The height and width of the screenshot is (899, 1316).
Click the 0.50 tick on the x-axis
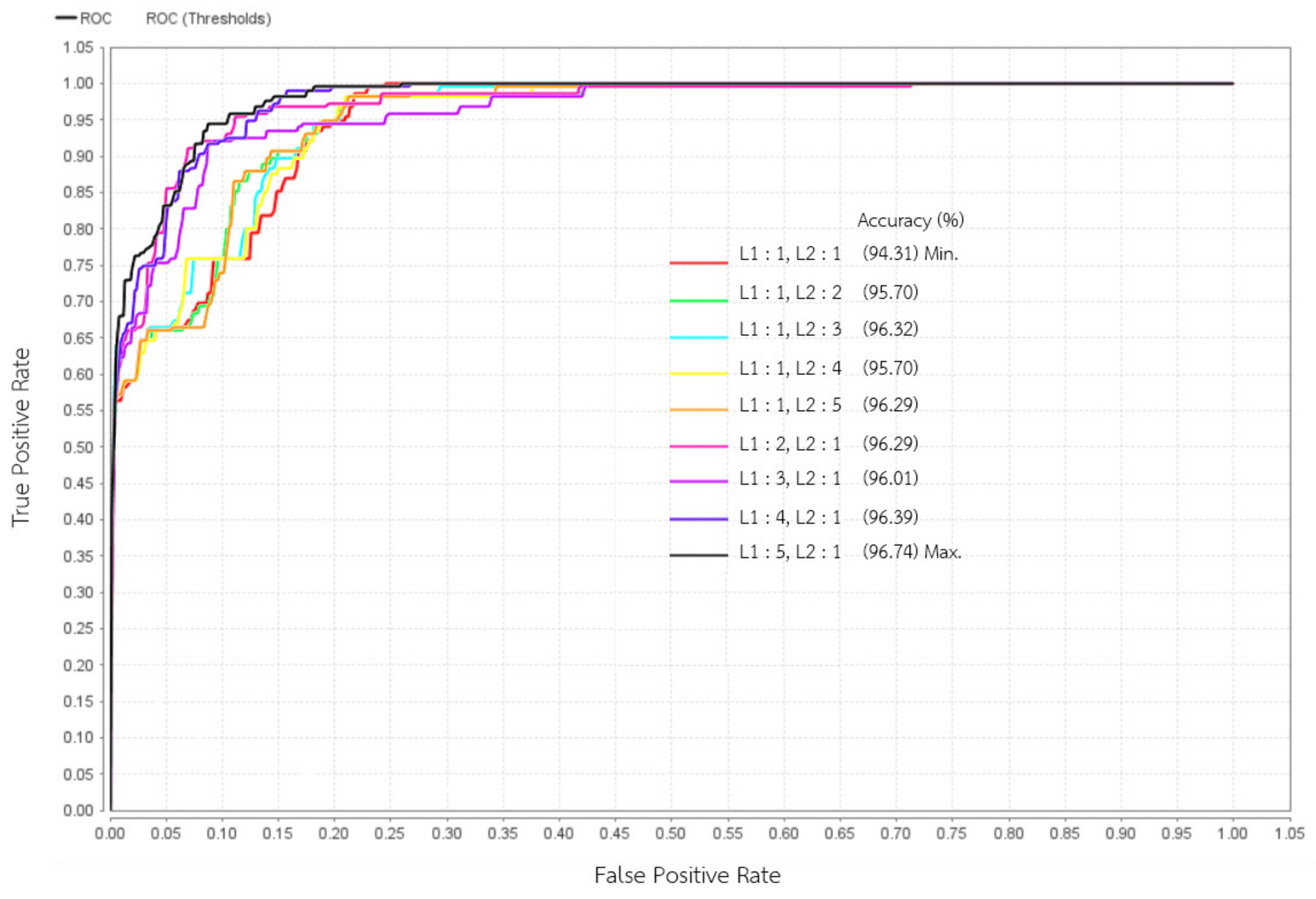pyautogui.click(x=671, y=834)
